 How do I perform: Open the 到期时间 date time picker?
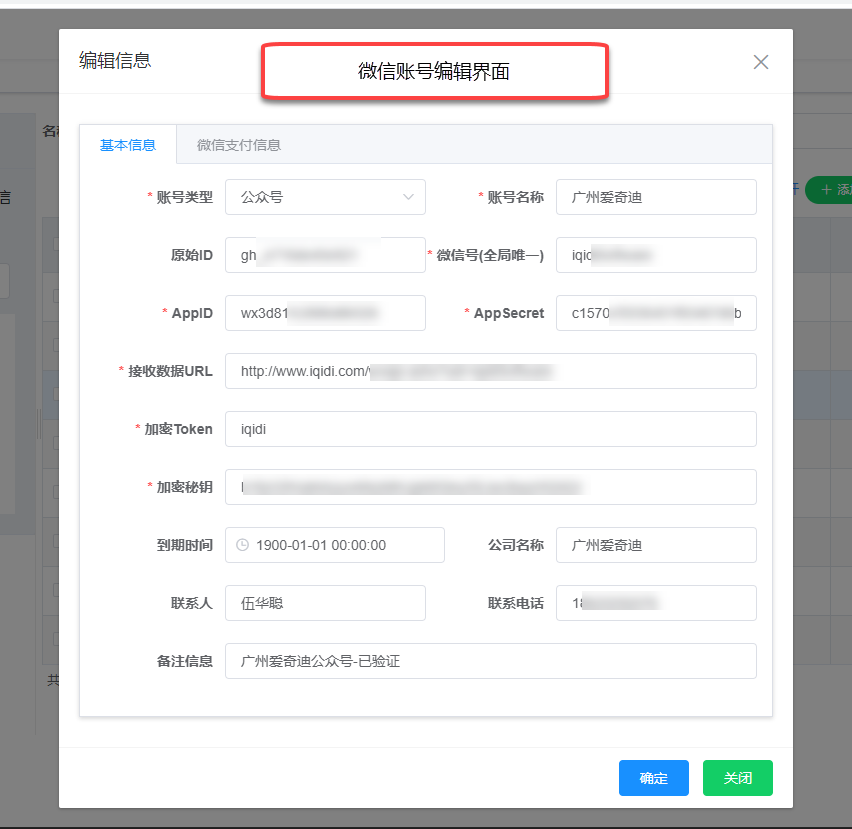coord(335,545)
